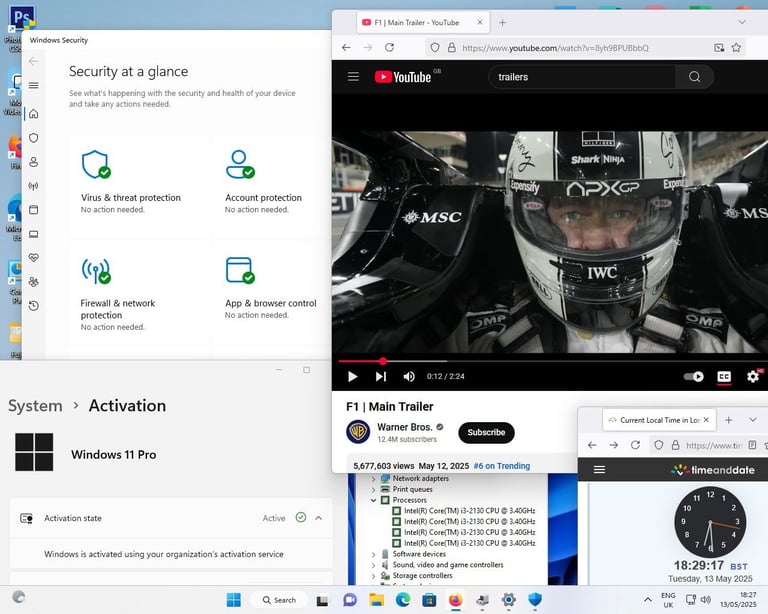
Task: Select the 'F1 | Main Trailer - YouTube' tab
Action: pyautogui.click(x=423, y=23)
